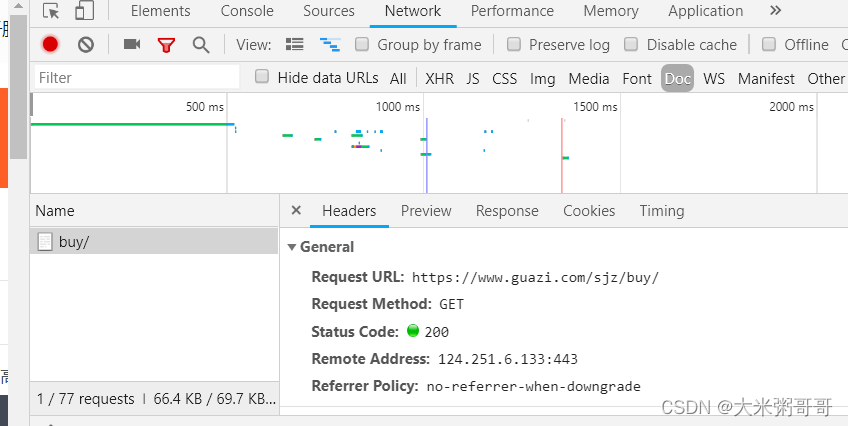Filter requests by XHR type
The height and width of the screenshot is (426, 848).
click(x=439, y=78)
